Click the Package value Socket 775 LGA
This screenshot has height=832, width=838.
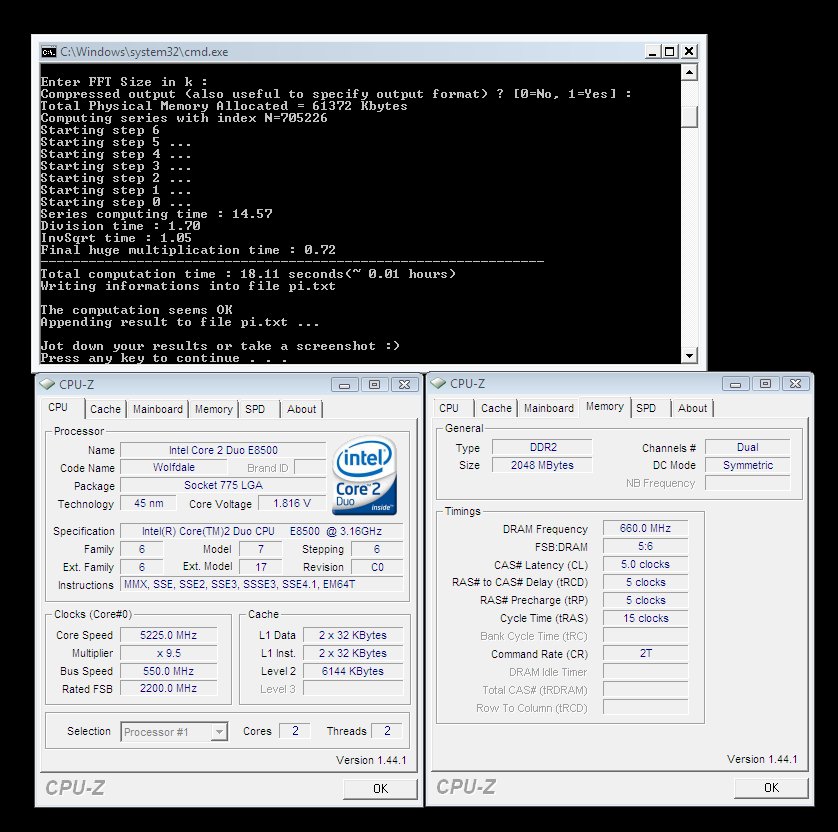pyautogui.click(x=223, y=485)
